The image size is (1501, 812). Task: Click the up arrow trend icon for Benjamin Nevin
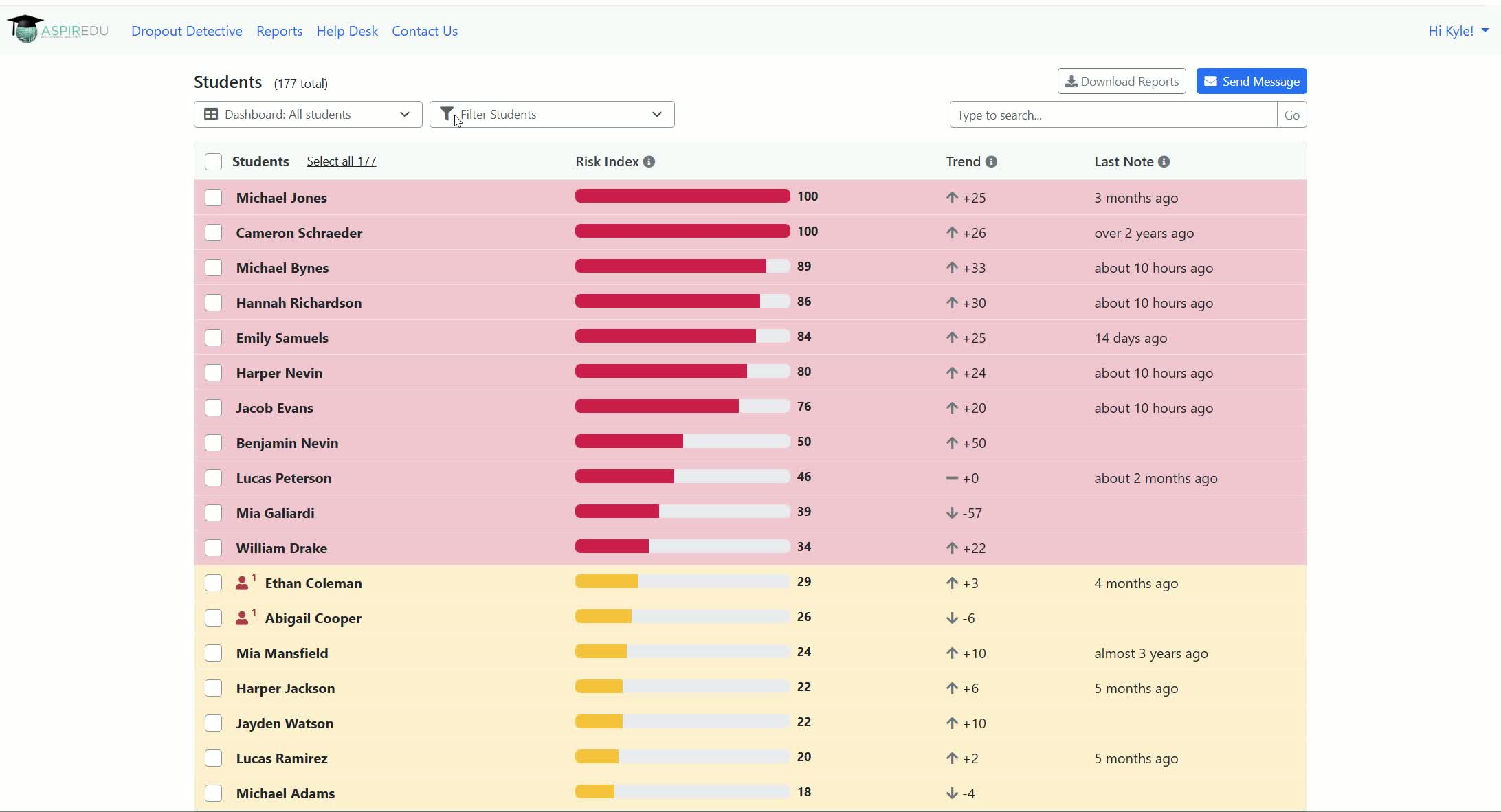(952, 443)
